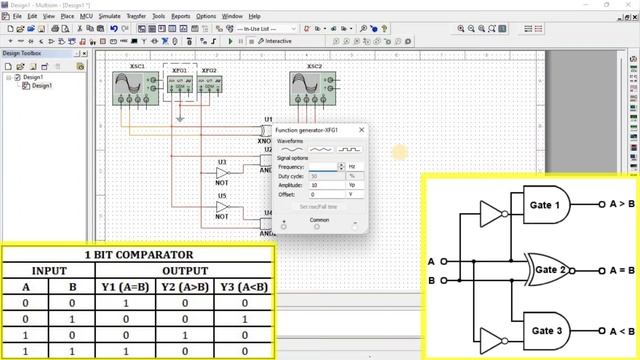Select the U3 NOT gate component
Image resolution: width=640 pixels, height=360 pixels.
(x=222, y=173)
